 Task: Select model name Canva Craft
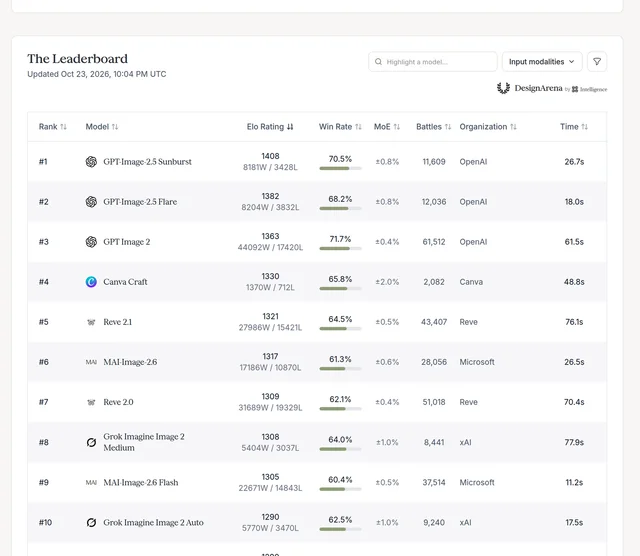coord(125,282)
